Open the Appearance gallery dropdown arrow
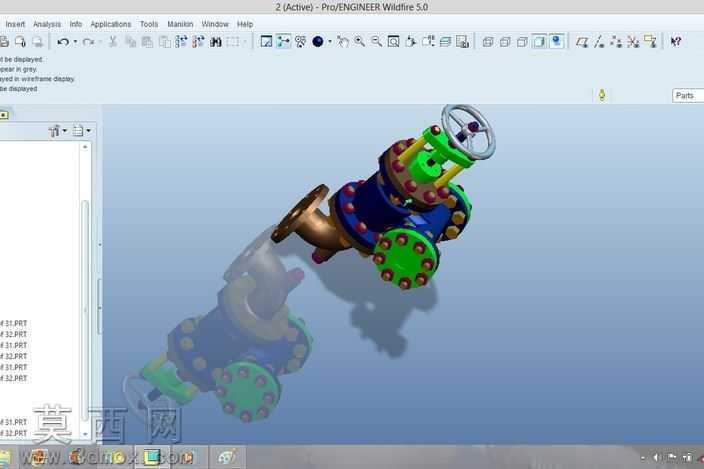This screenshot has width=704, height=469. coord(330,42)
